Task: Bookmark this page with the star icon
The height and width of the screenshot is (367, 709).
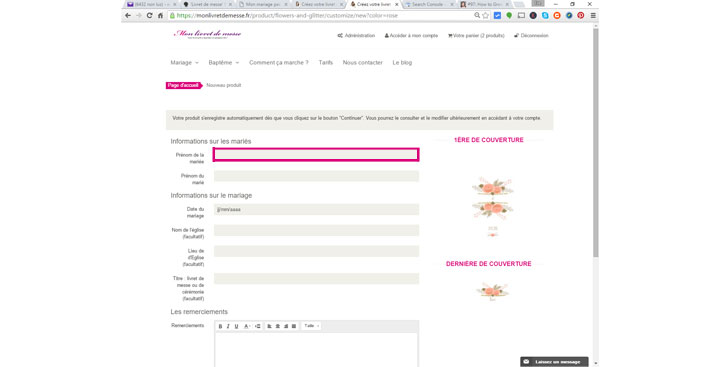Action: [486, 15]
